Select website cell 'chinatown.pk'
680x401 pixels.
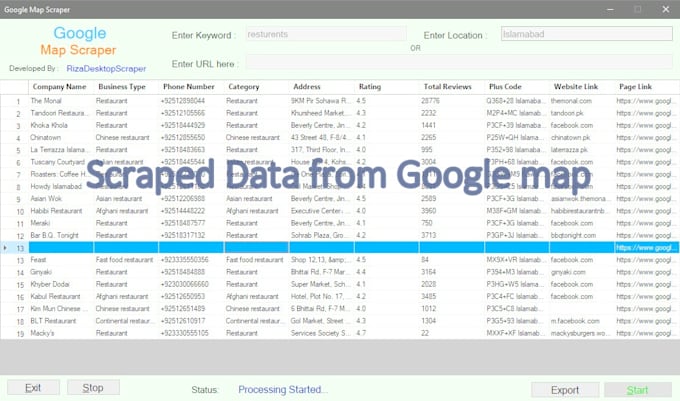click(x=582, y=137)
